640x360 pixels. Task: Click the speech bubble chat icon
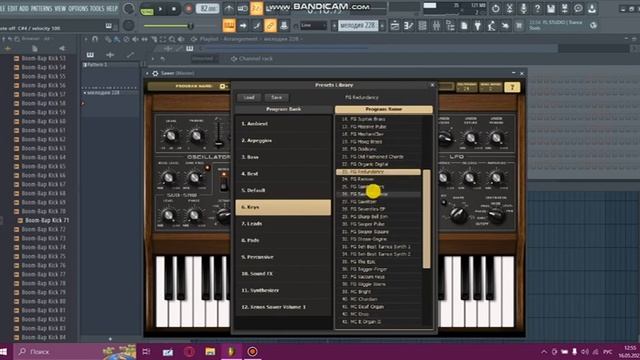pos(578,8)
